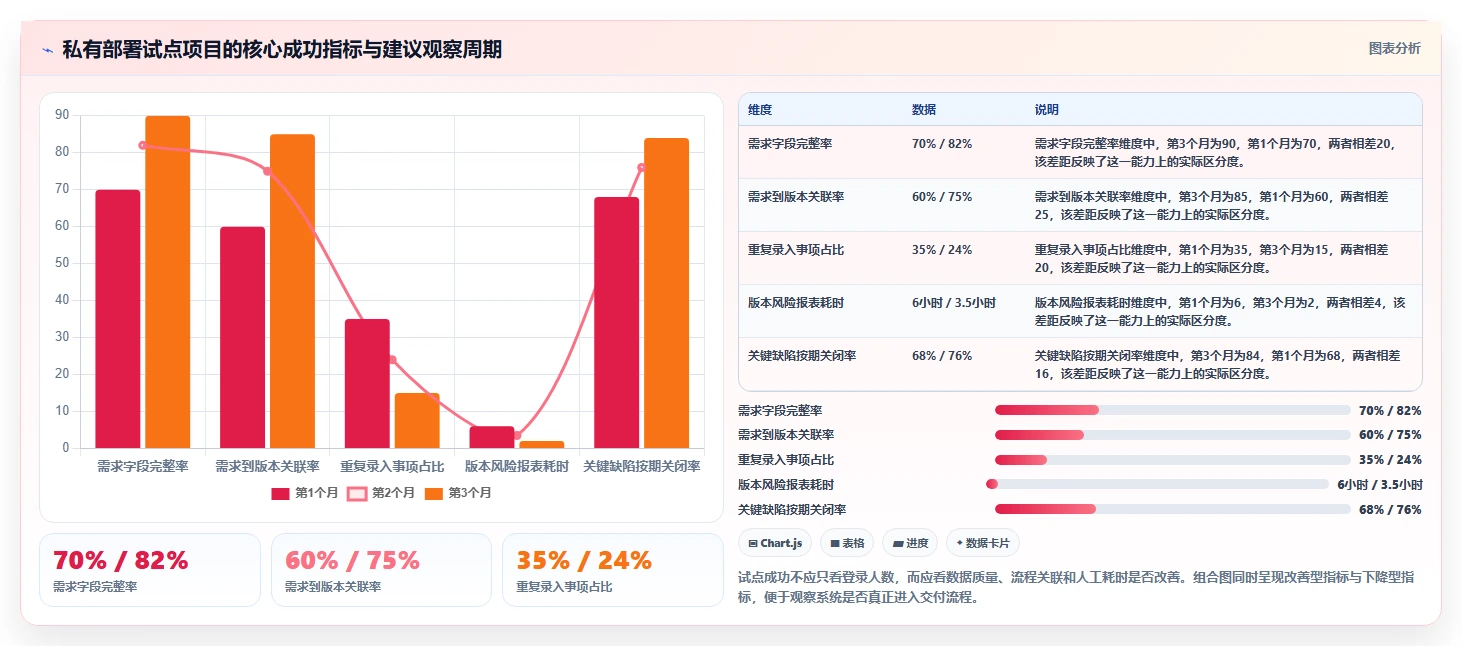Viewport: 1462px width, 646px height.
Task: Select the 数据卡片 tag chip
Action: [x=982, y=543]
